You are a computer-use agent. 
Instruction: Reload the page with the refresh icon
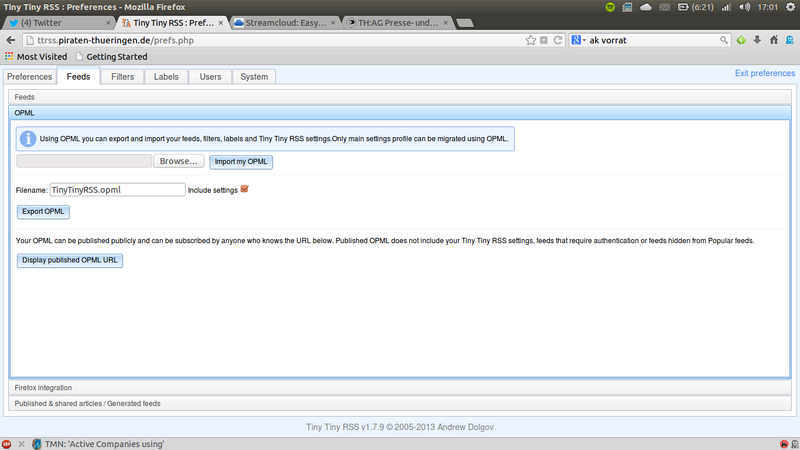click(x=558, y=40)
